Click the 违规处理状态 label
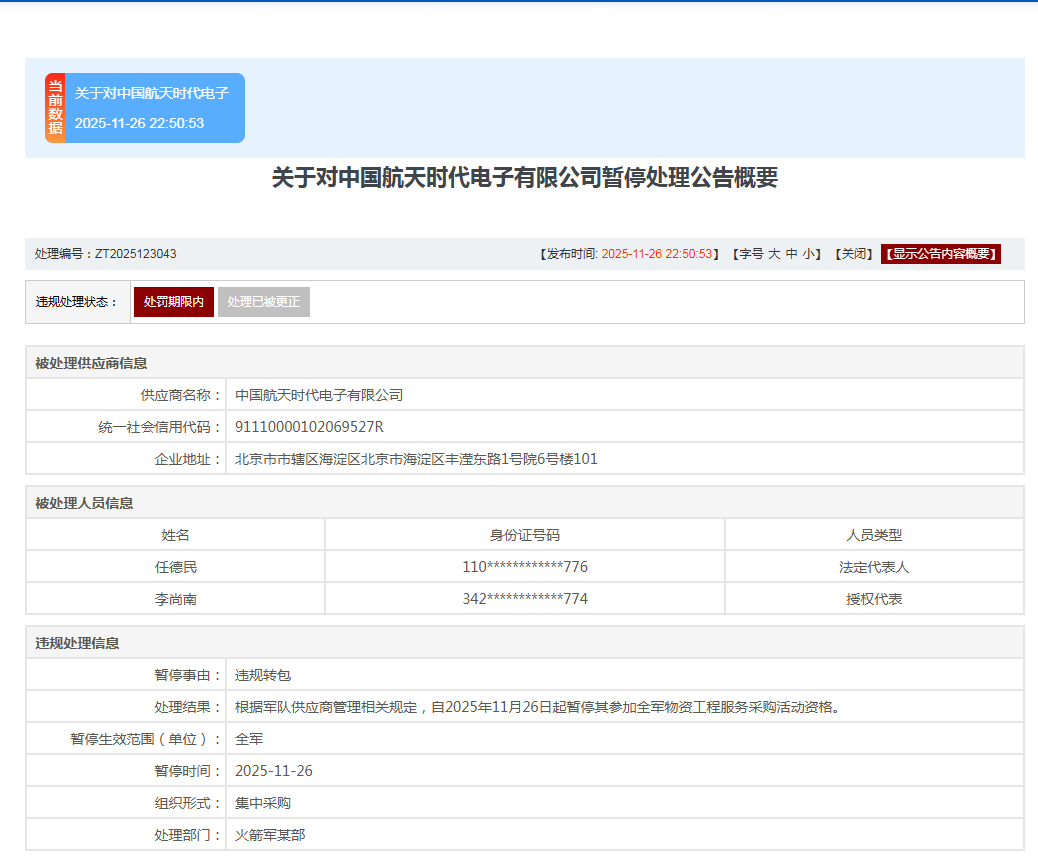 [x=77, y=302]
